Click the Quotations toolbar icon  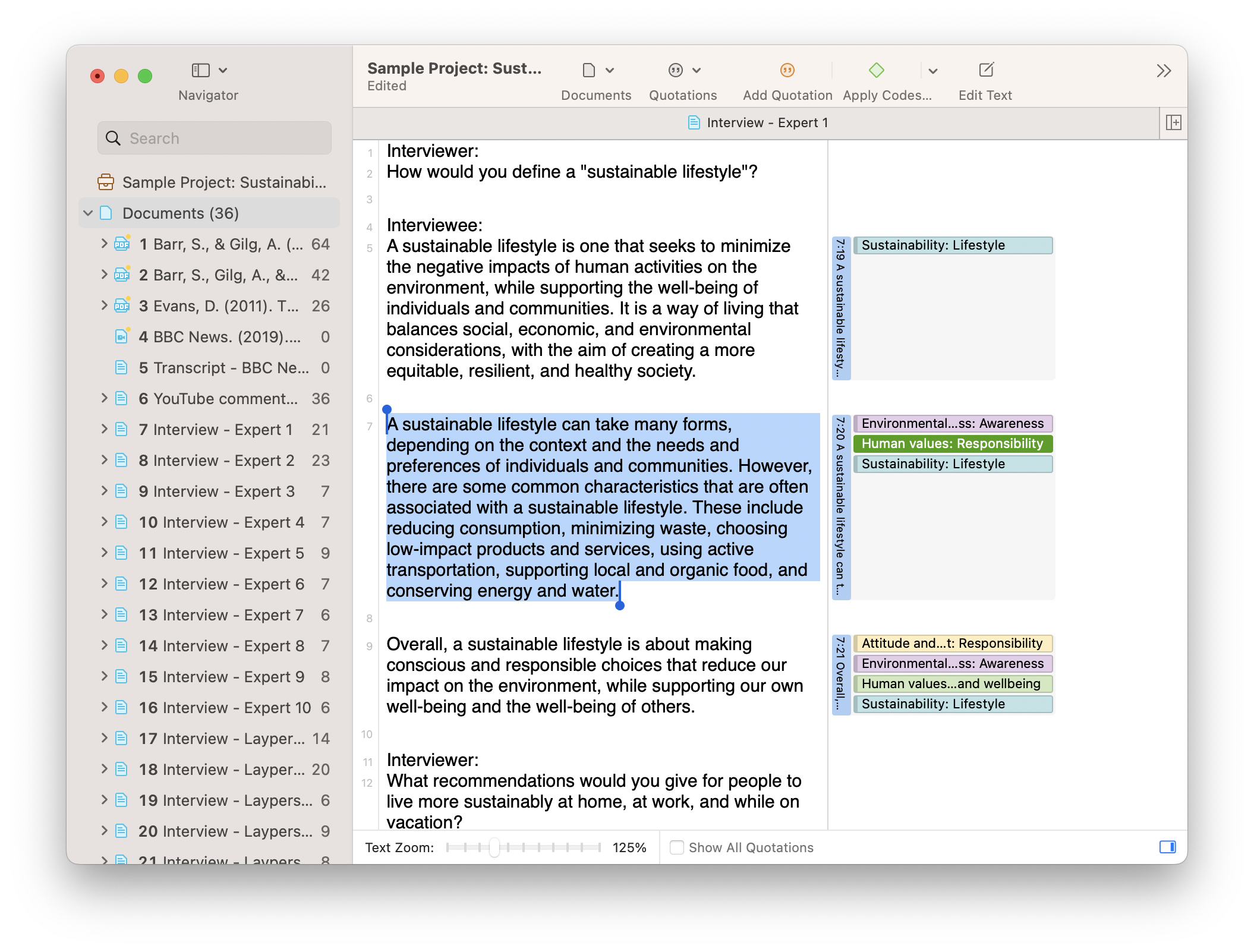tap(676, 71)
